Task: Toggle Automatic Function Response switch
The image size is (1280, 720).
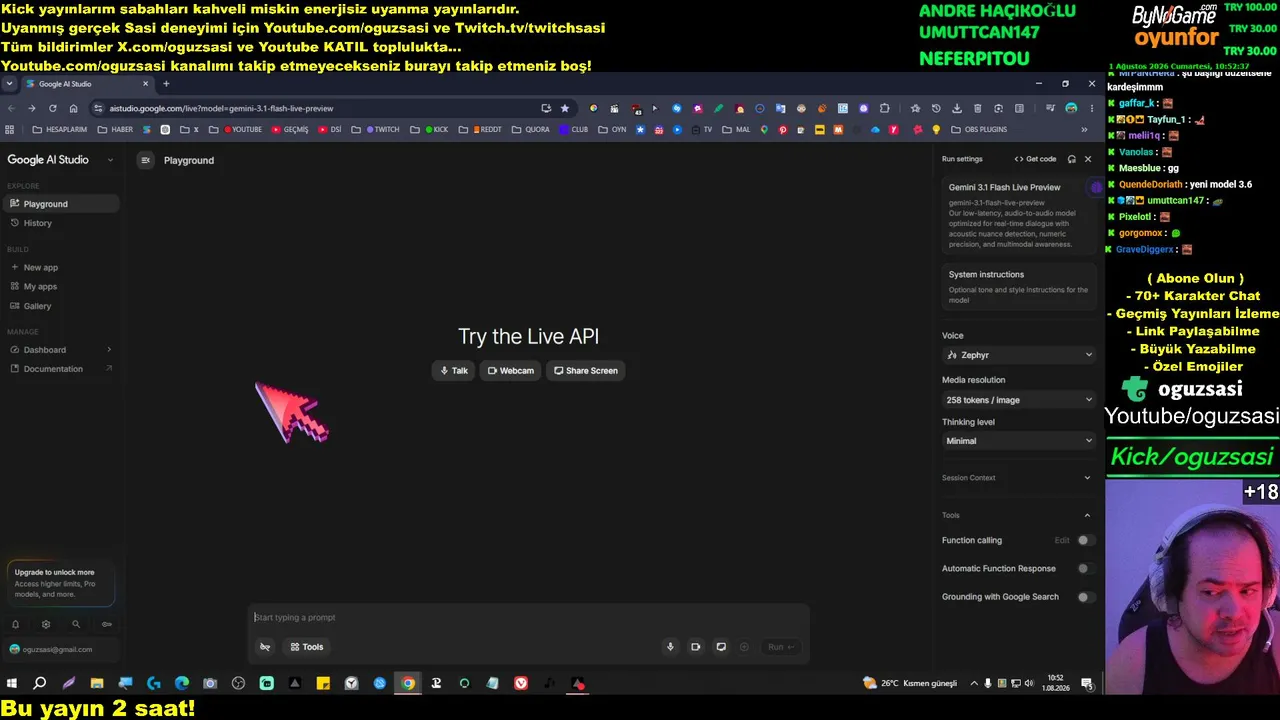Action: 1084,569
